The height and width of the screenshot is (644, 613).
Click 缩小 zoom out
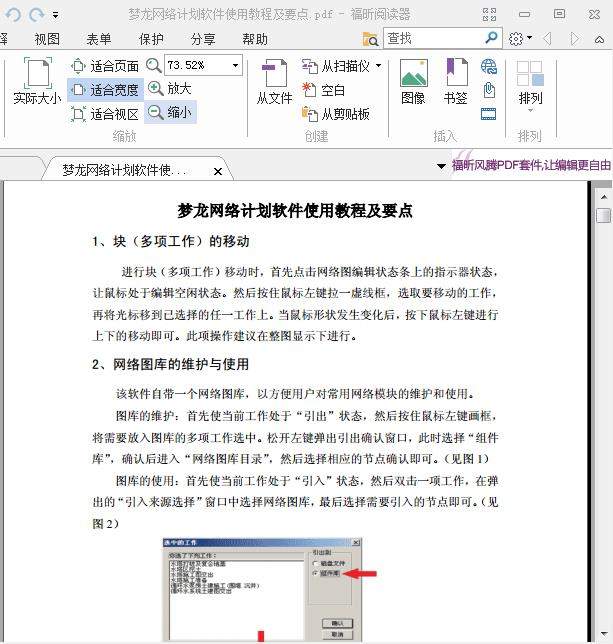tap(170, 112)
